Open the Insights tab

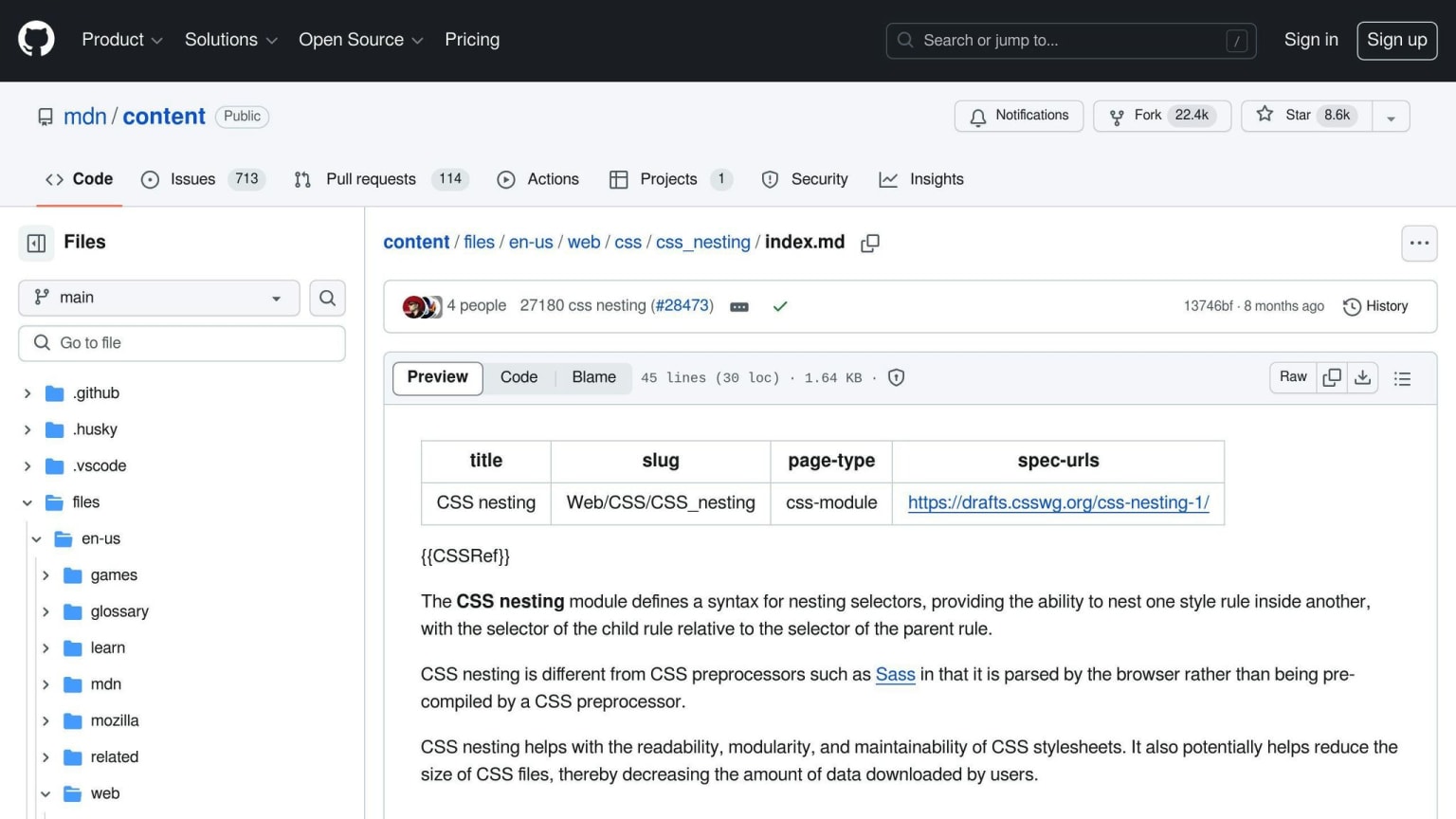921,179
